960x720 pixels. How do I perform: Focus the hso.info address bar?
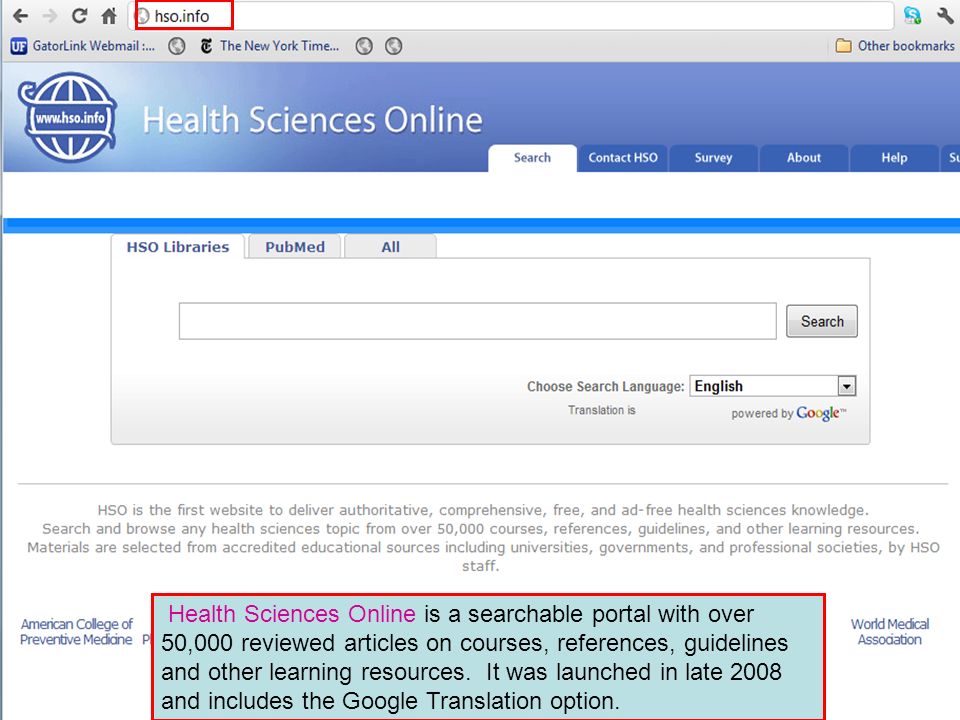coord(513,16)
